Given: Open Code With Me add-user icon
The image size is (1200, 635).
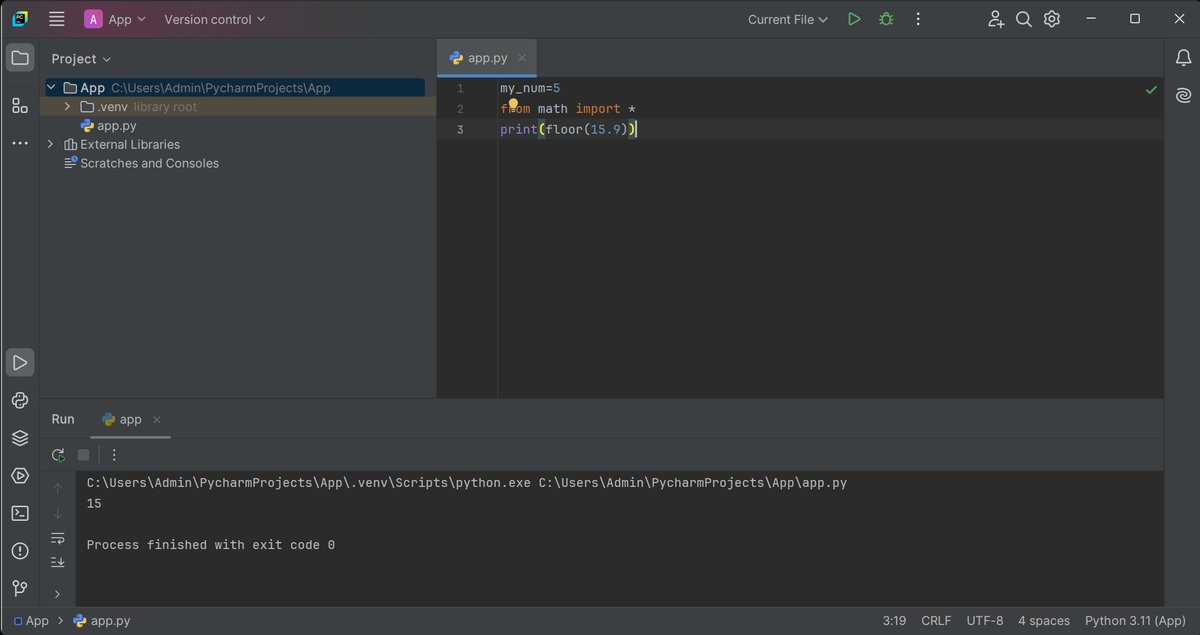Looking at the screenshot, I should [996, 19].
